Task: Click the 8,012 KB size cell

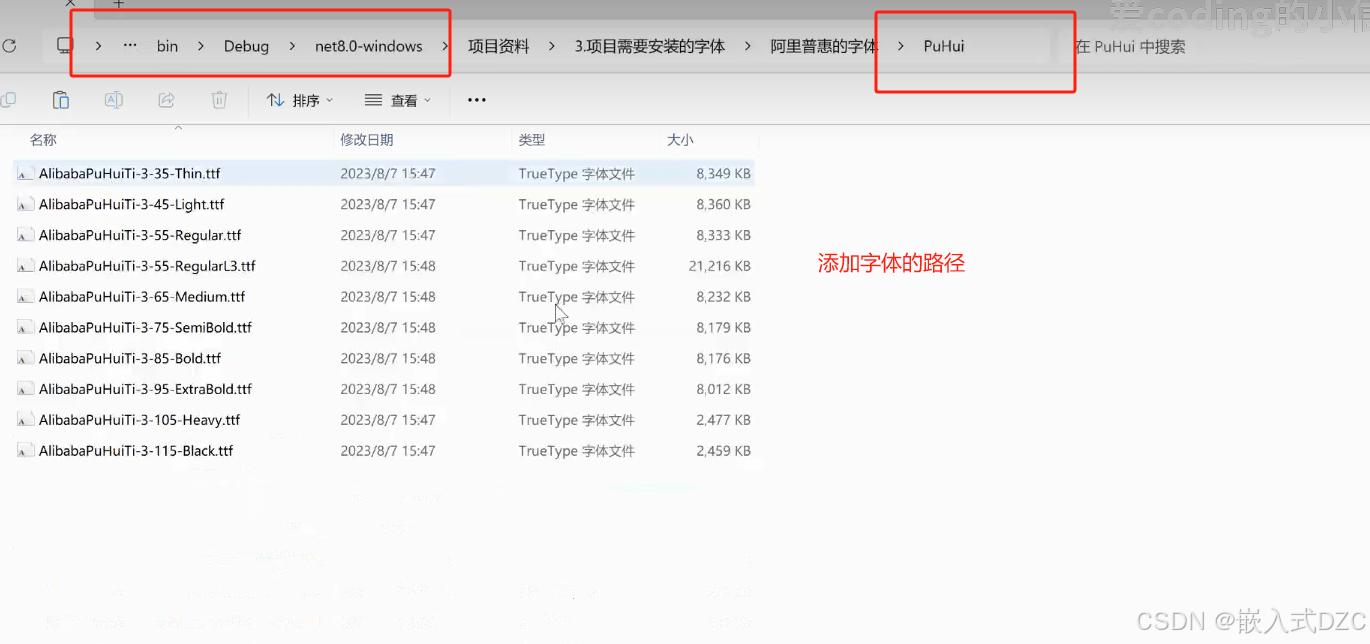Action: pos(724,389)
